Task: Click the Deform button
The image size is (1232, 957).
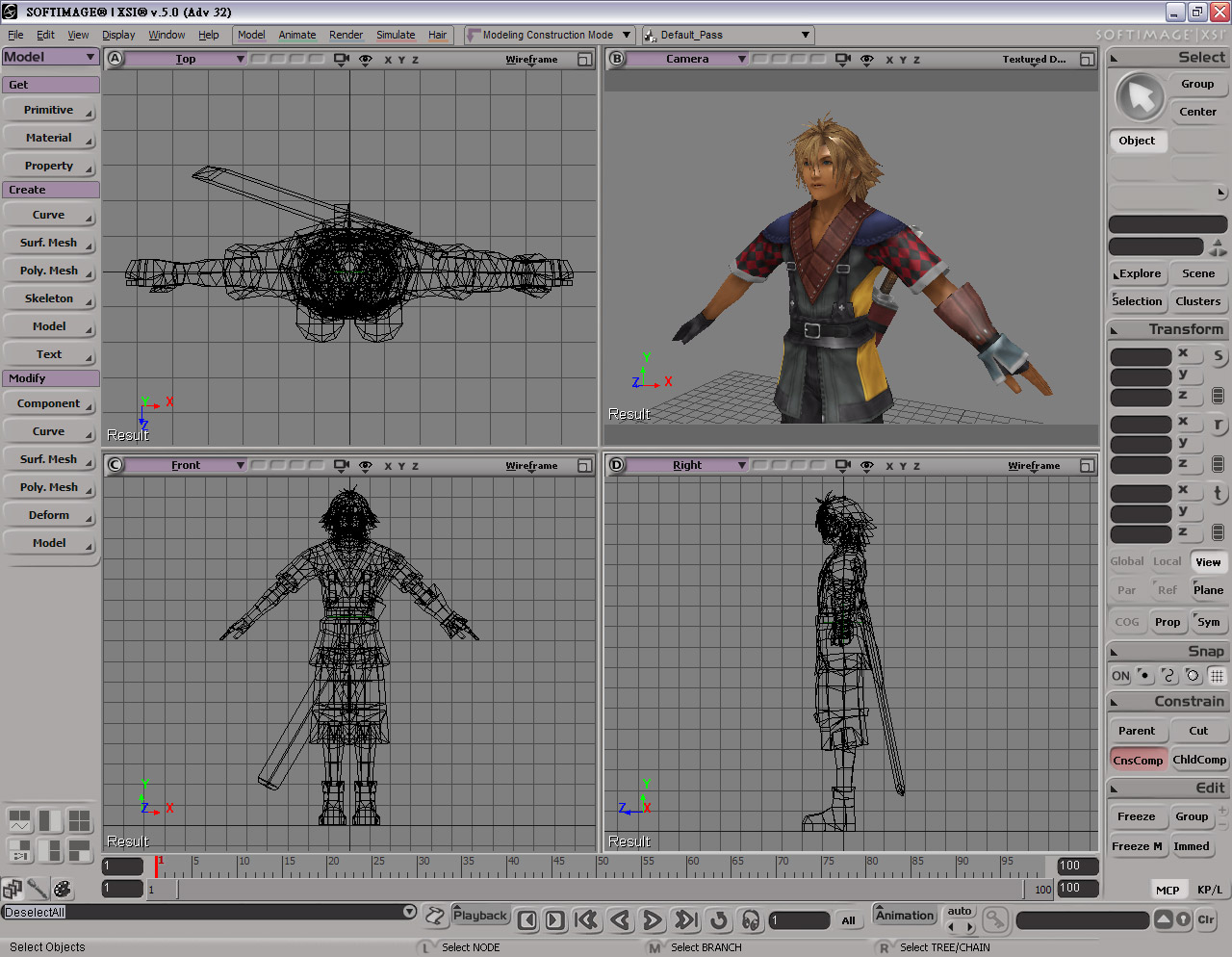Action: point(49,516)
